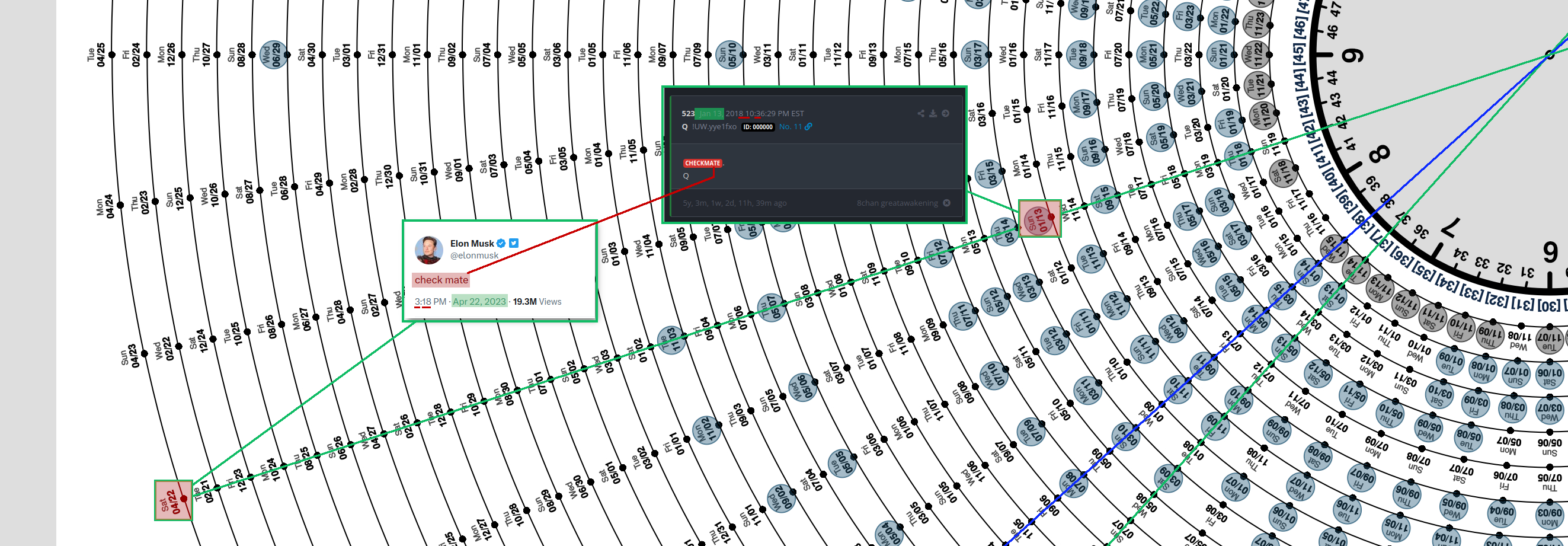This screenshot has width=1568, height=546.
Task: Select the Mon 12/26 date marker
Action: tap(166, 55)
